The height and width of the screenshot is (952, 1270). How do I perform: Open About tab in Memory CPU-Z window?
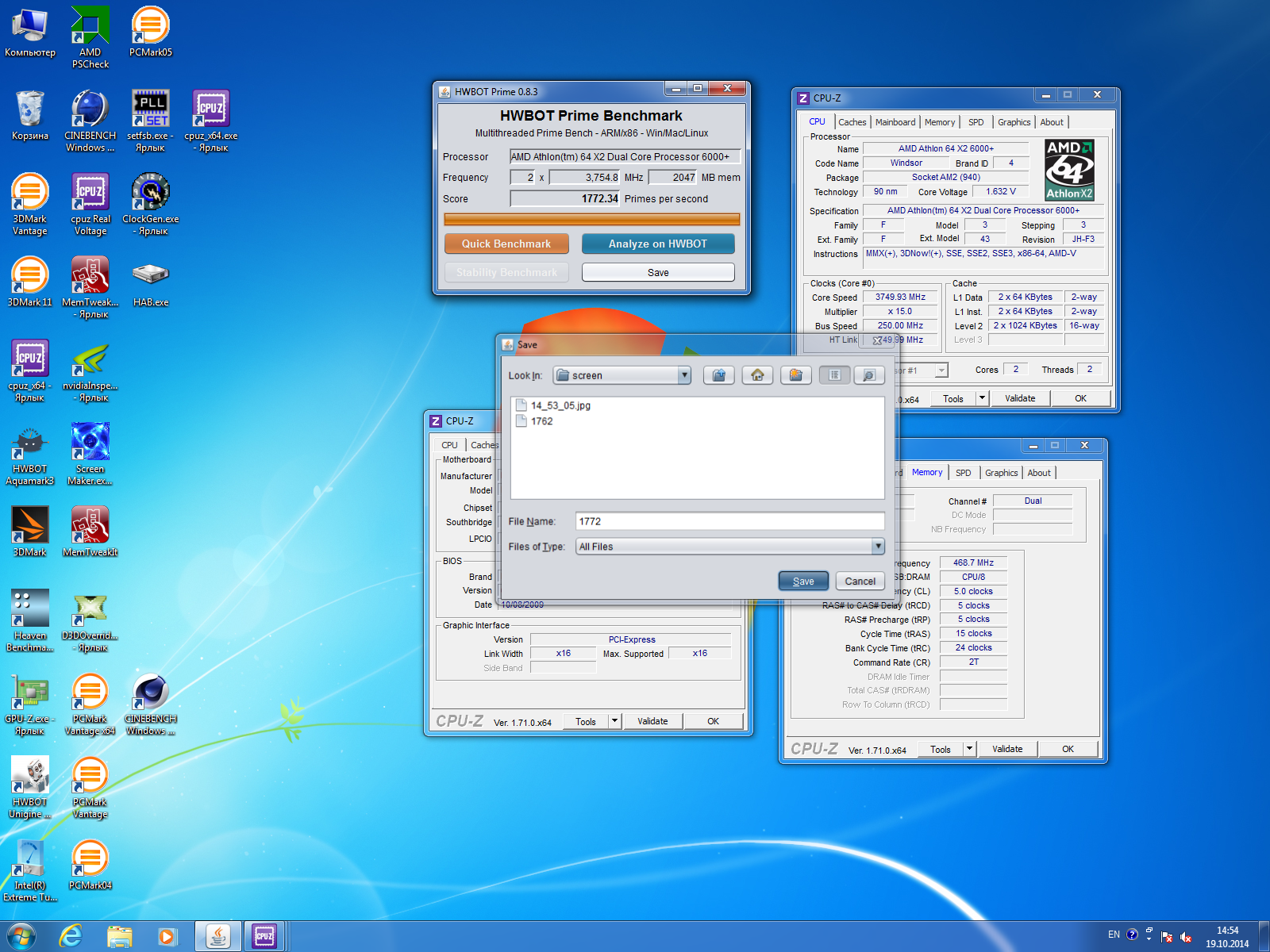point(1039,473)
